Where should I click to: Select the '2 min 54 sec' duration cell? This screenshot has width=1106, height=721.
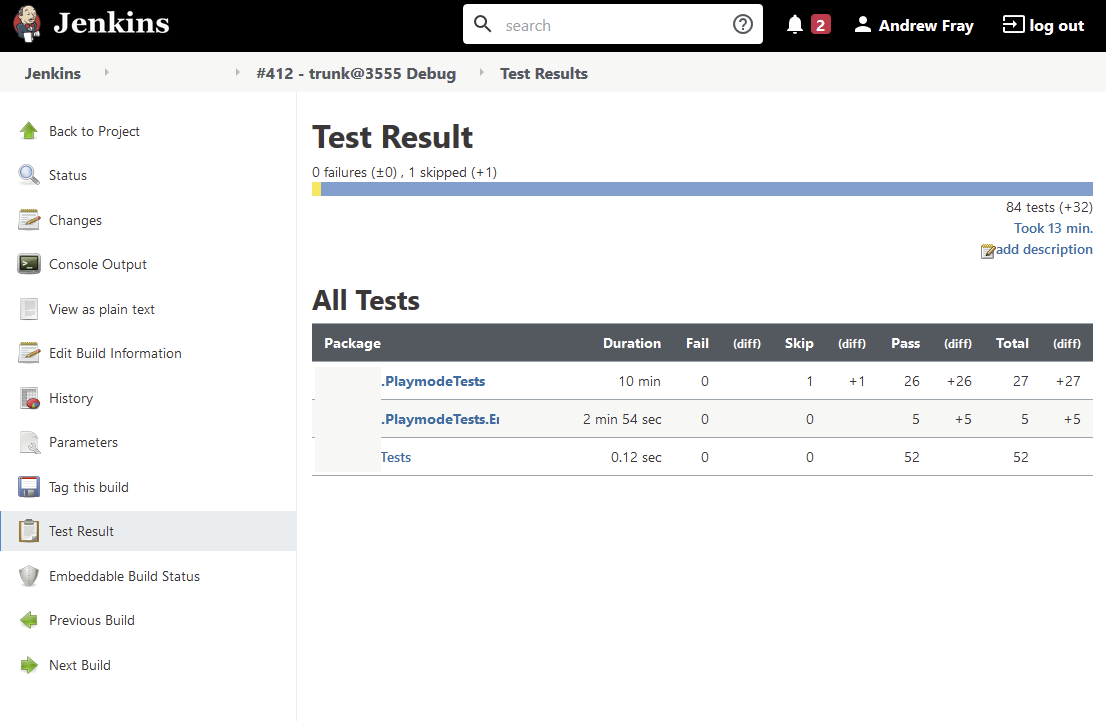tap(621, 420)
